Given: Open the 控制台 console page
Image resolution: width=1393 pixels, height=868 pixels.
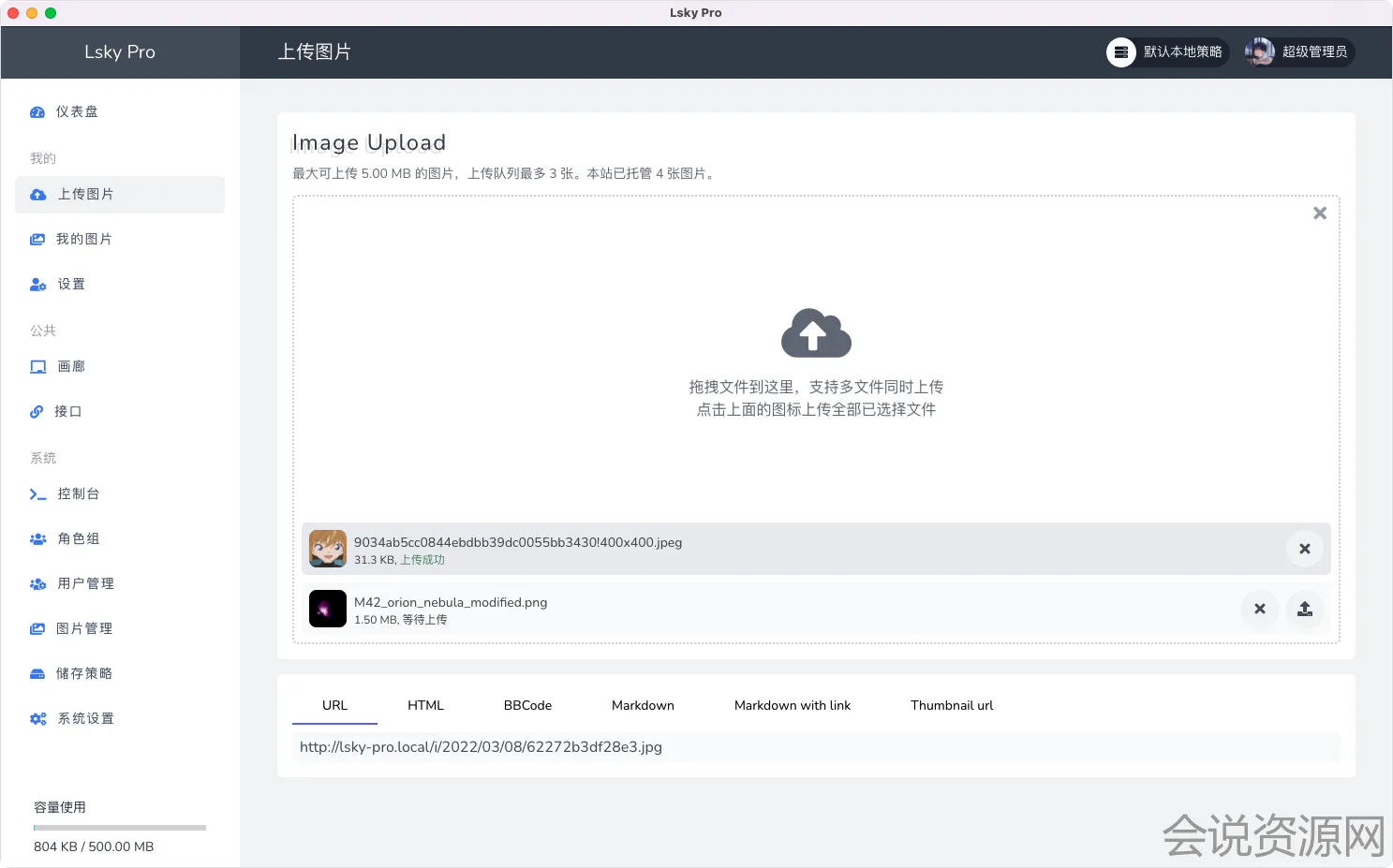Looking at the screenshot, I should pos(78,494).
